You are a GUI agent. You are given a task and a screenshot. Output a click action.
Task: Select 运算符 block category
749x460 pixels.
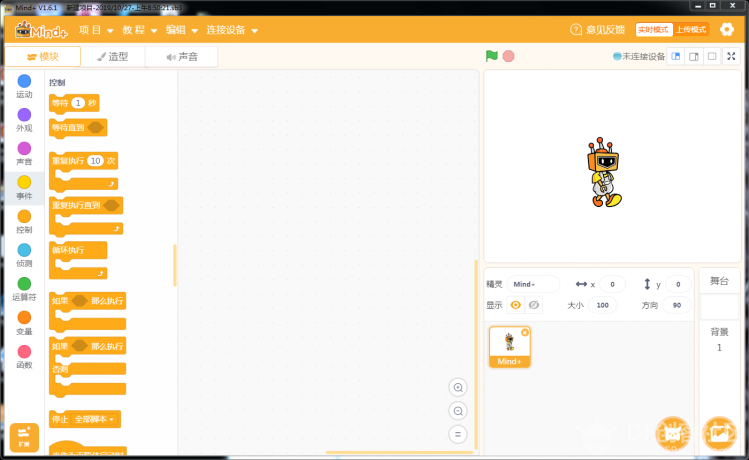tap(24, 289)
